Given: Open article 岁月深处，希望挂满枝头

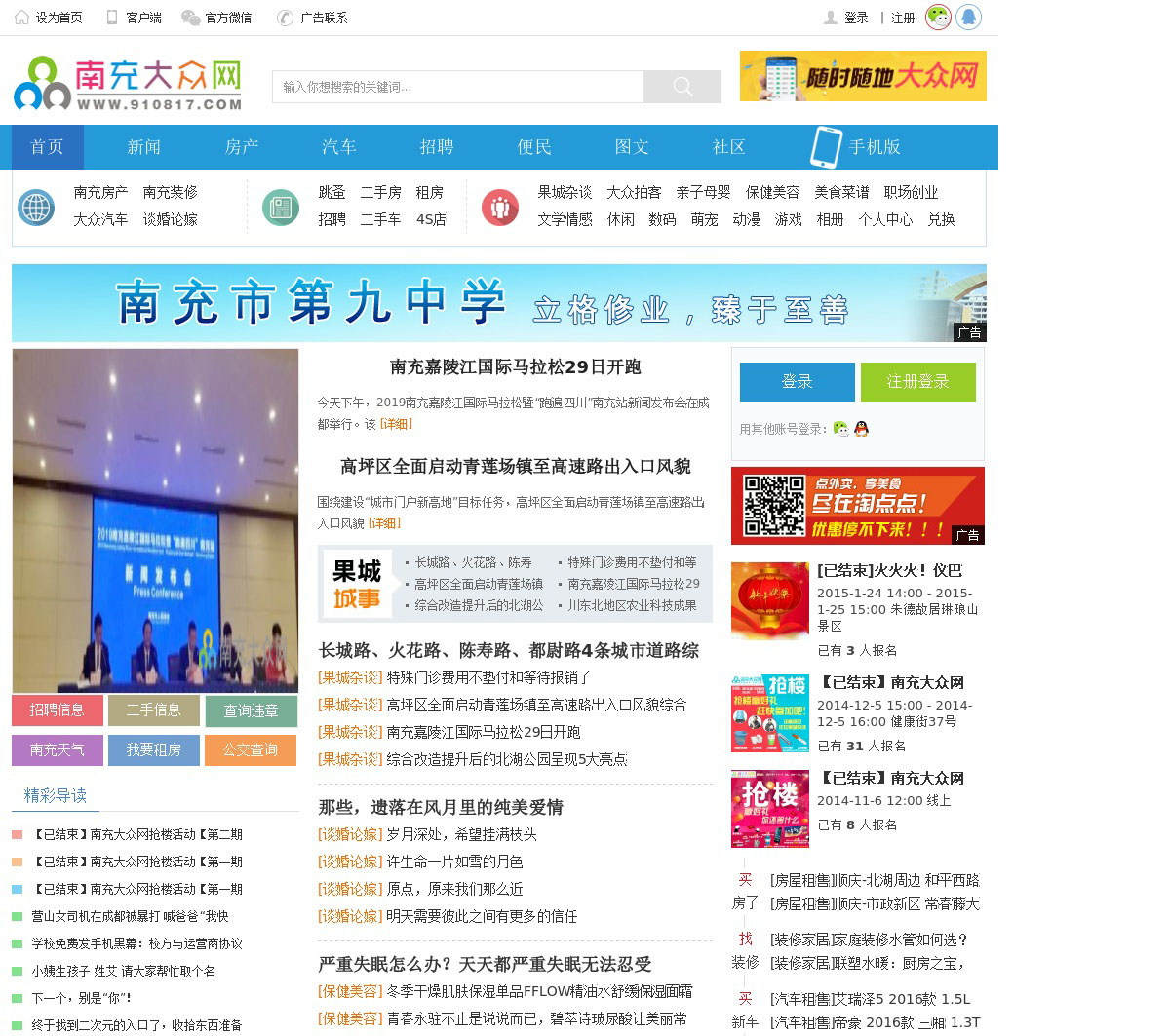Looking at the screenshot, I should [x=461, y=834].
